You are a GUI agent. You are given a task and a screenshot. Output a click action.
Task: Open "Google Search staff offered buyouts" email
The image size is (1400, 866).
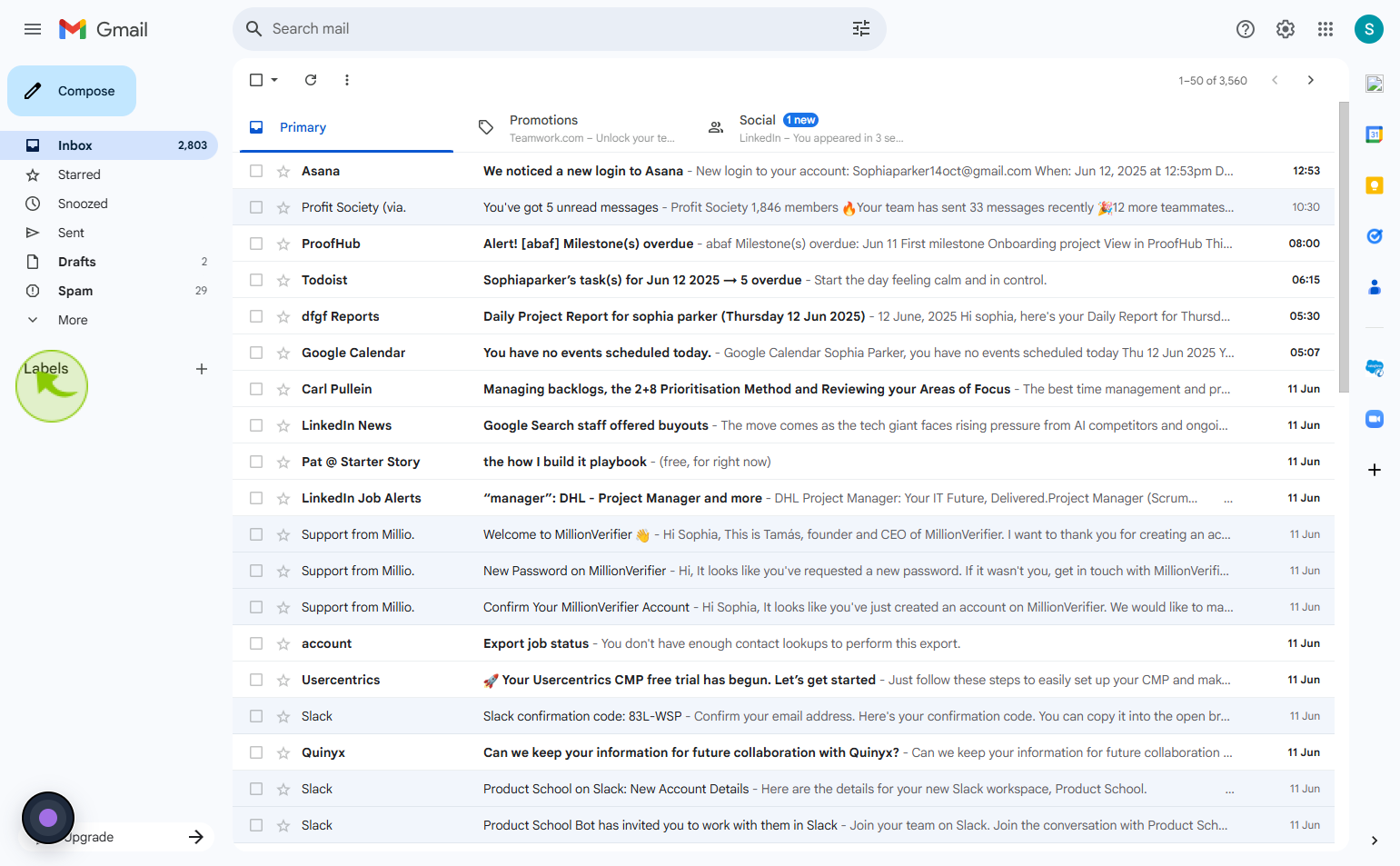click(783, 425)
